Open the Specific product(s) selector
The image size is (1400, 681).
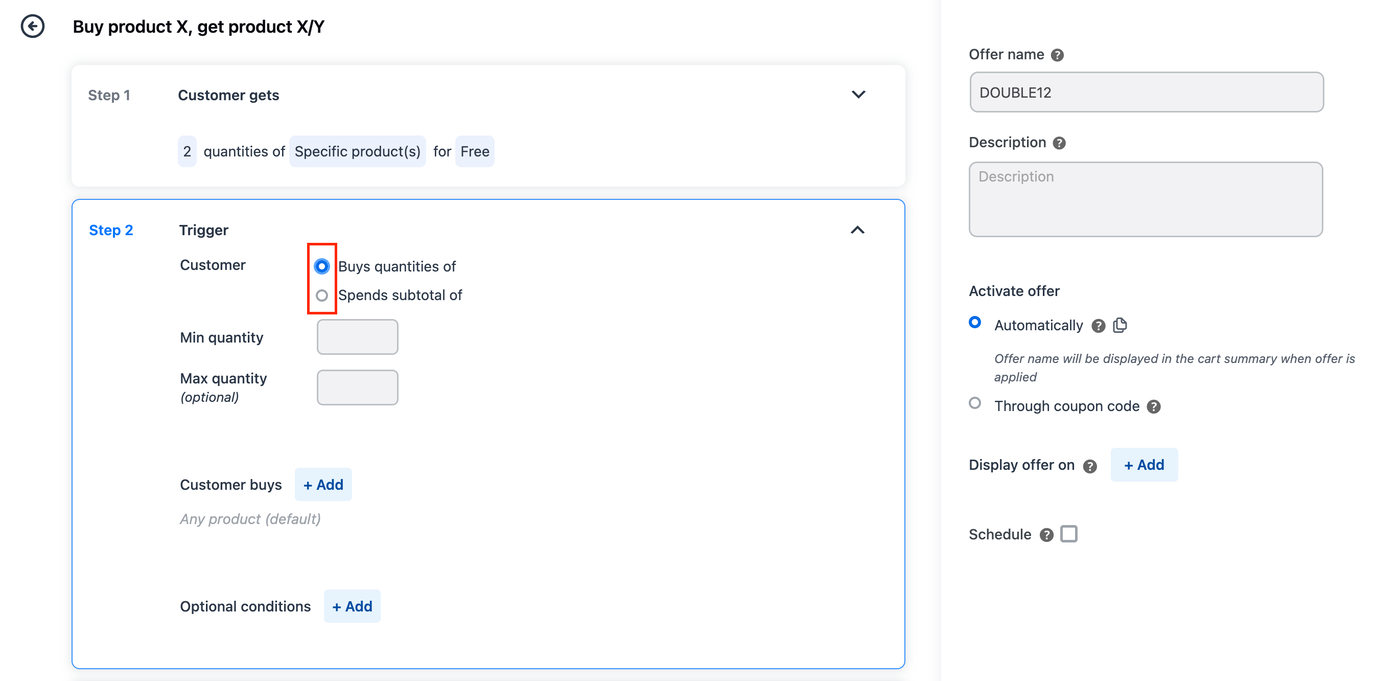(357, 151)
